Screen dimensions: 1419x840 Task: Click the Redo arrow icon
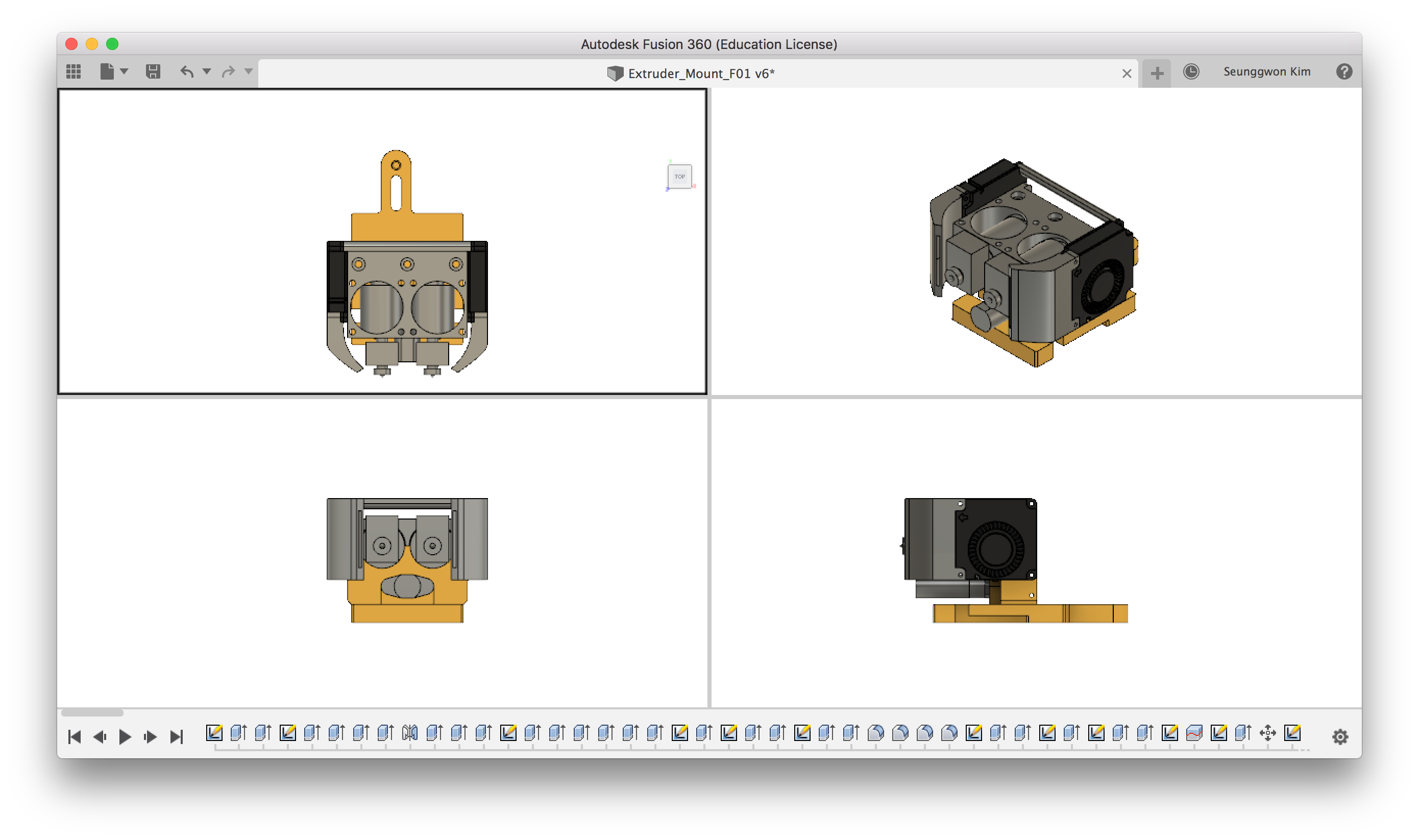coord(228,71)
